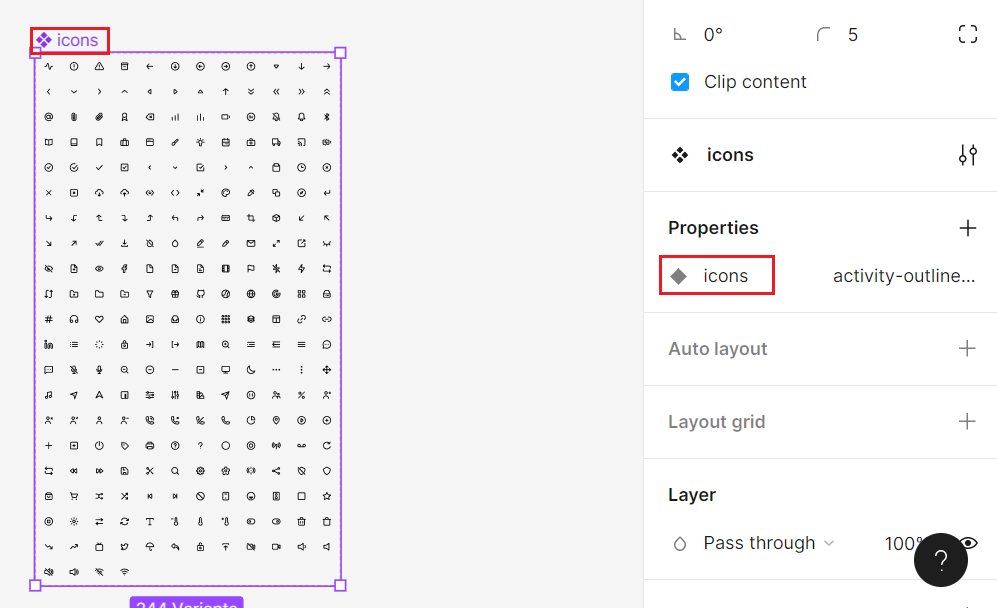Image resolution: width=997 pixels, height=608 pixels.
Task: Open the Pass through blend mode dropdown
Action: pyautogui.click(x=767, y=543)
